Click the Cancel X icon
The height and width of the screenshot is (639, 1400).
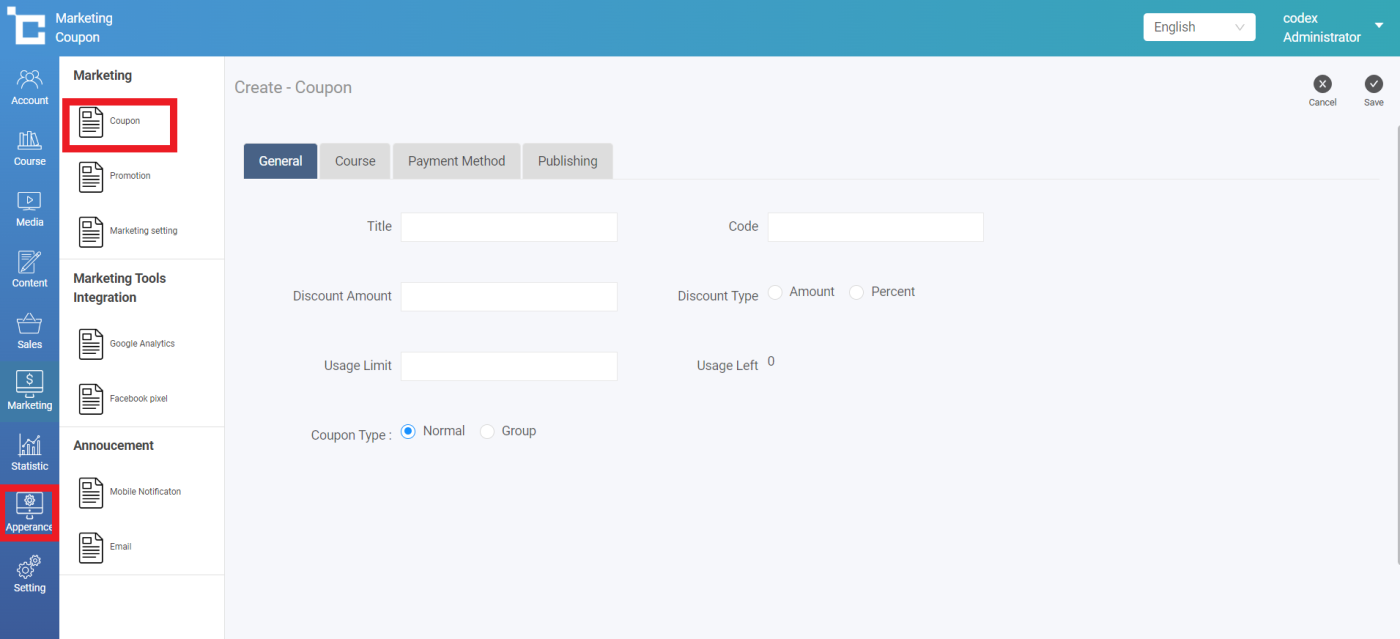click(x=1322, y=85)
